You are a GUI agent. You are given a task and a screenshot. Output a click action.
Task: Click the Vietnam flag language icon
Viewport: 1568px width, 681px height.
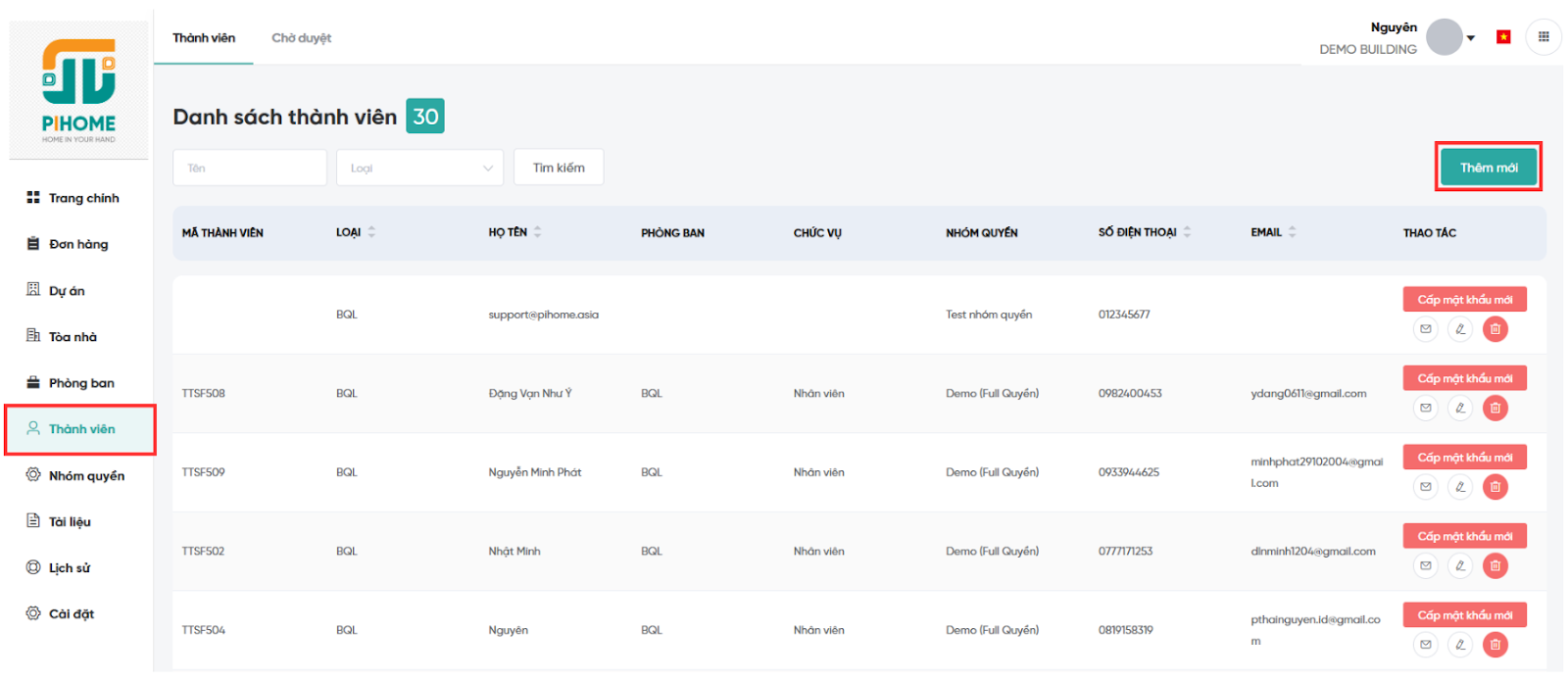[1503, 37]
